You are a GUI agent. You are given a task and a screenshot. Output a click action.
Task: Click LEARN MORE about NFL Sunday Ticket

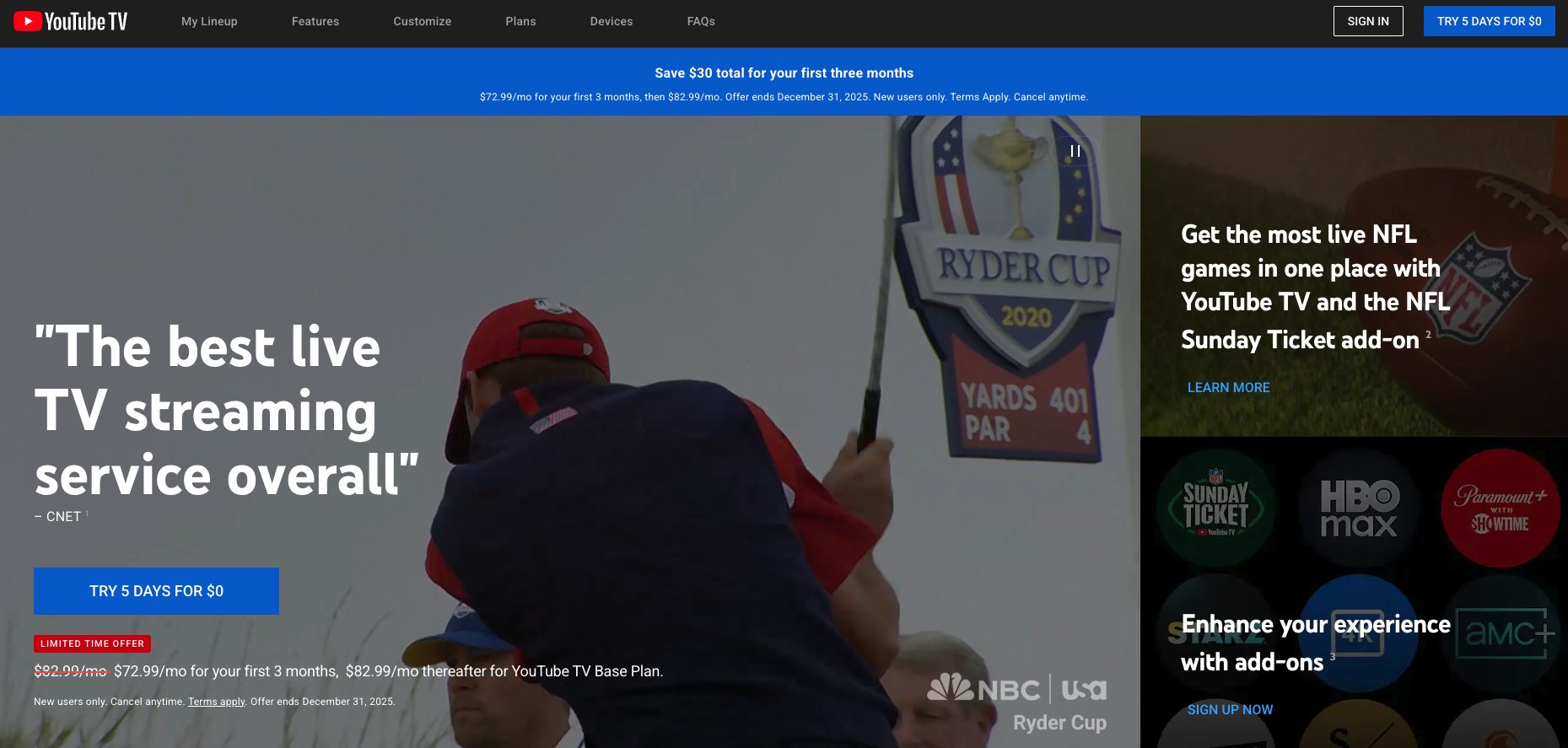[1228, 388]
